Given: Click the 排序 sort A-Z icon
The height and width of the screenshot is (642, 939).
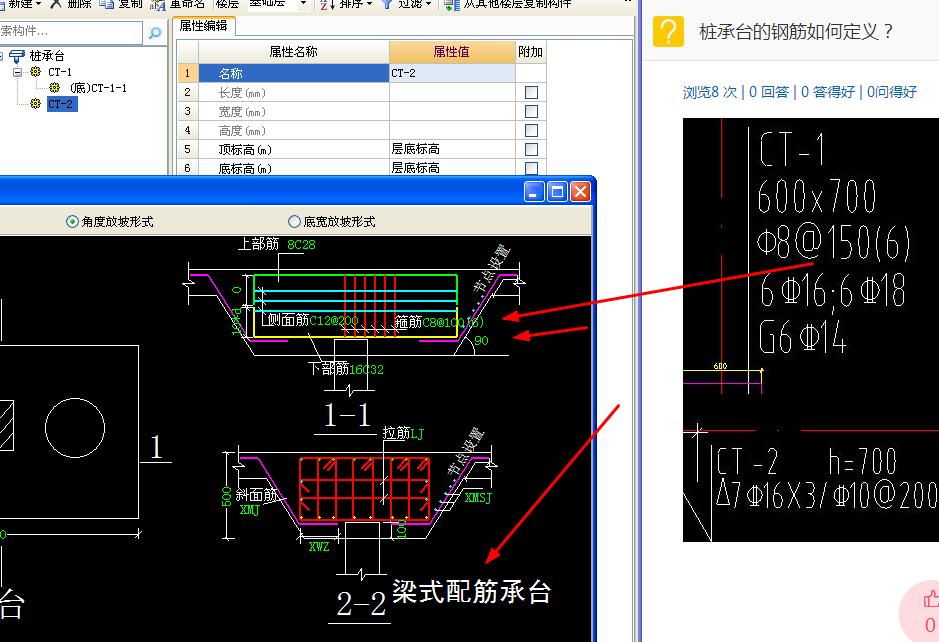Looking at the screenshot, I should pos(327,4).
